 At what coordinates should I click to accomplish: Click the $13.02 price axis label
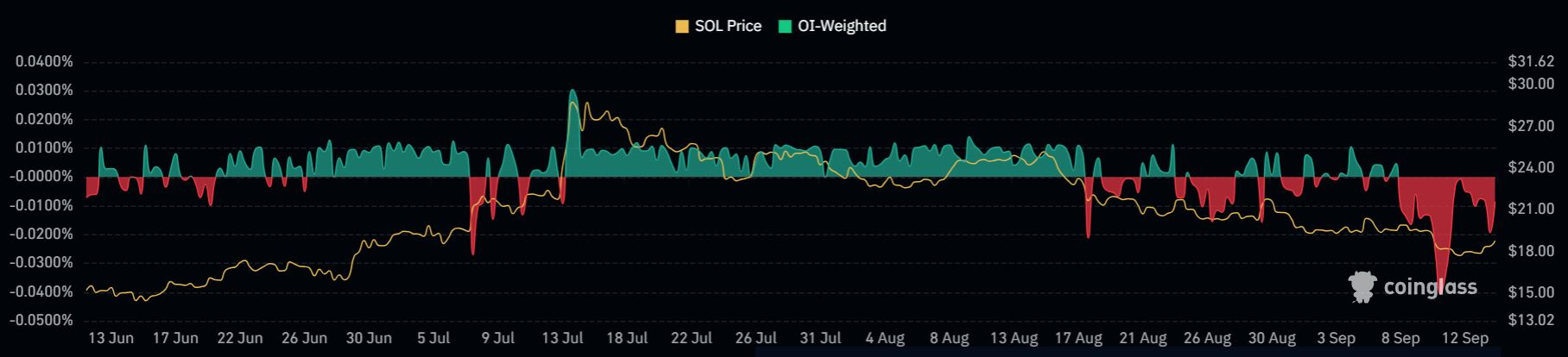1531,321
